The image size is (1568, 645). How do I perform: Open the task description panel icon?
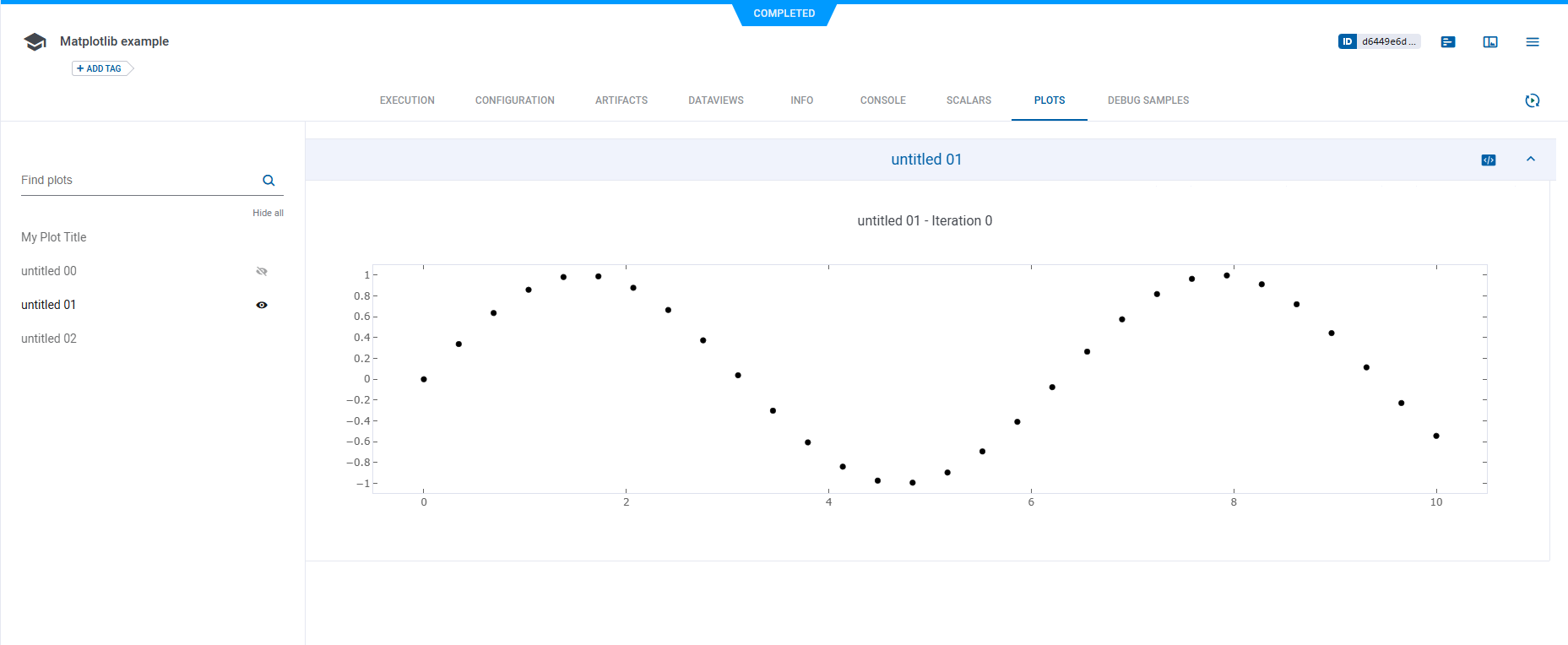1448,41
